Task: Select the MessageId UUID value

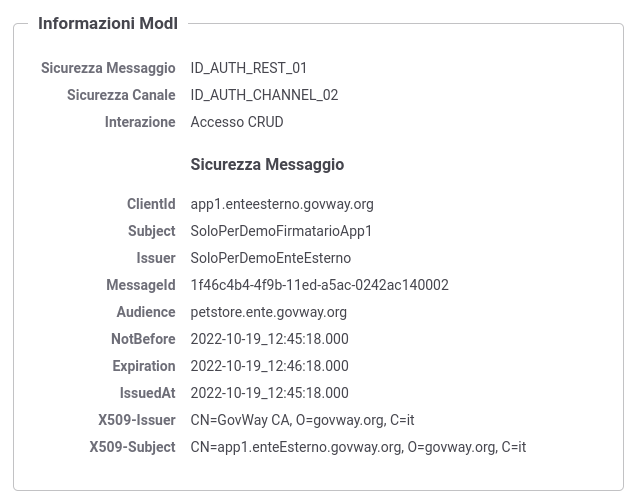Action: point(320,285)
